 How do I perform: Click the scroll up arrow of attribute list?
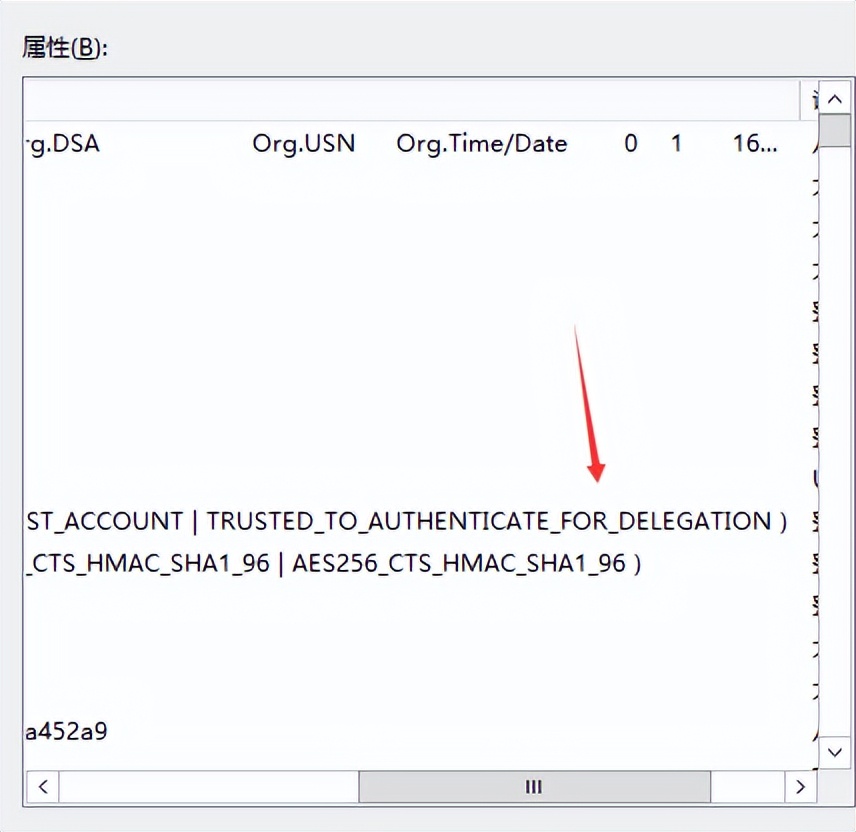pyautogui.click(x=835, y=99)
